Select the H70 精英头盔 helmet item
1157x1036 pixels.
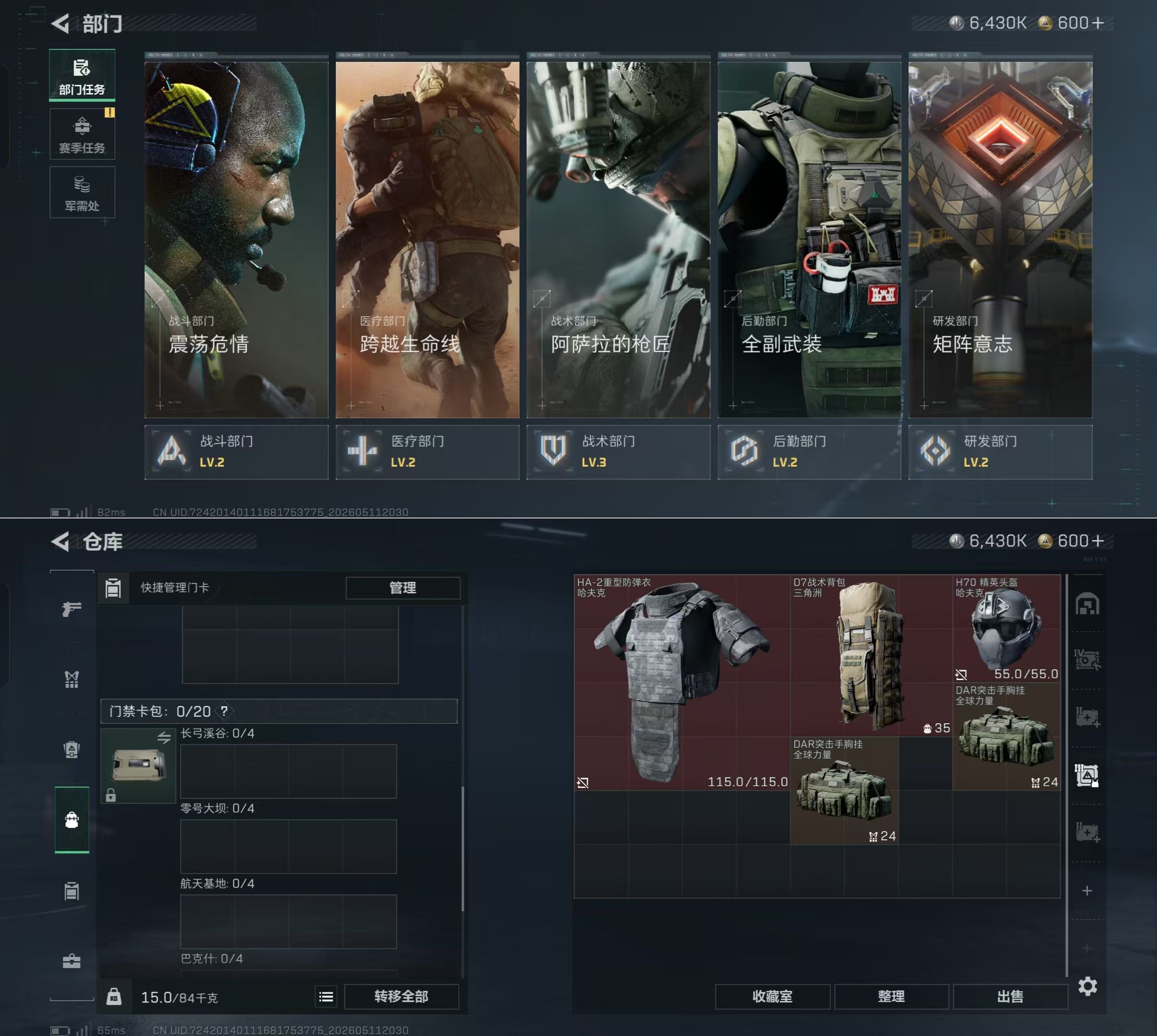(1007, 628)
